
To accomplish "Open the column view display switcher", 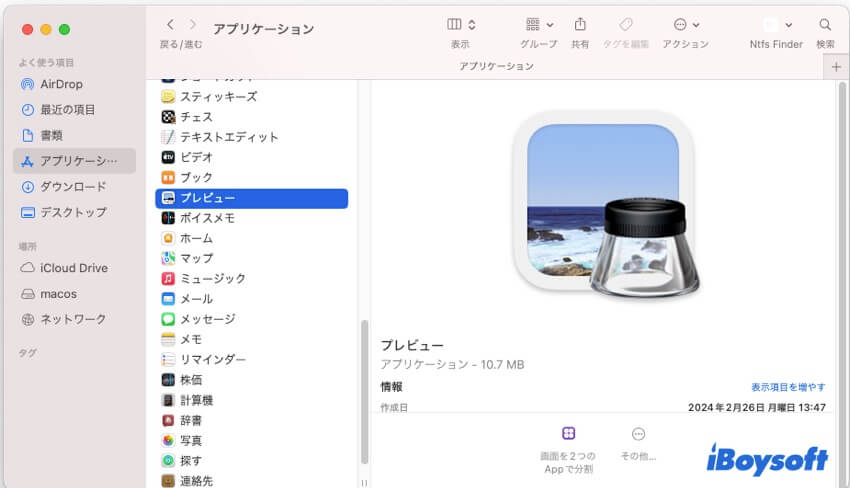I will click(x=461, y=24).
